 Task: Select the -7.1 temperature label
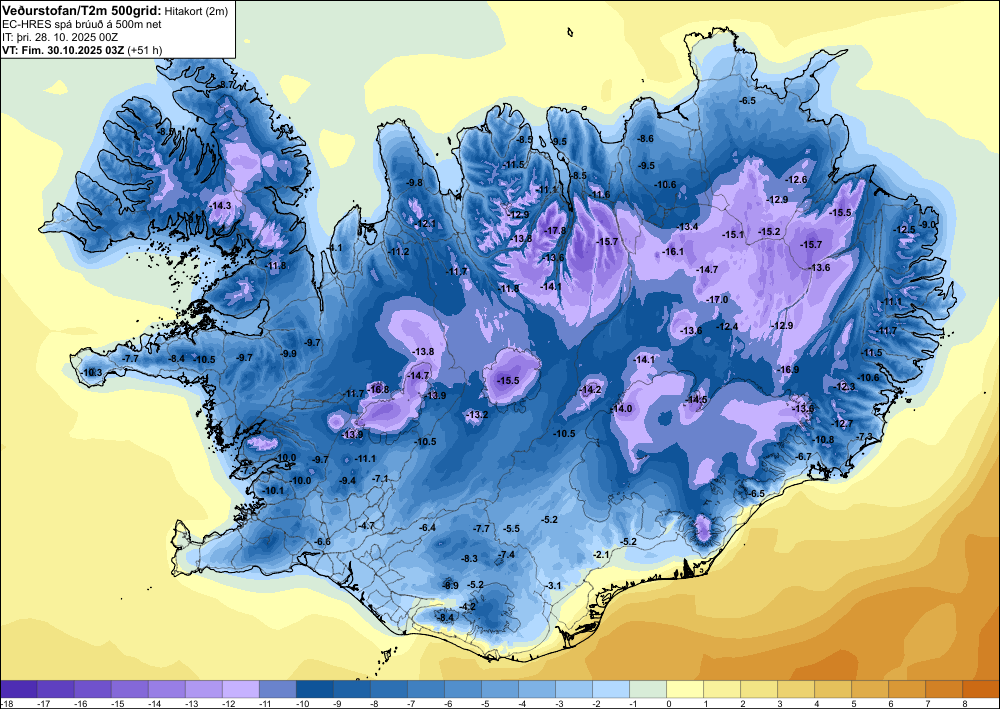click(380, 478)
